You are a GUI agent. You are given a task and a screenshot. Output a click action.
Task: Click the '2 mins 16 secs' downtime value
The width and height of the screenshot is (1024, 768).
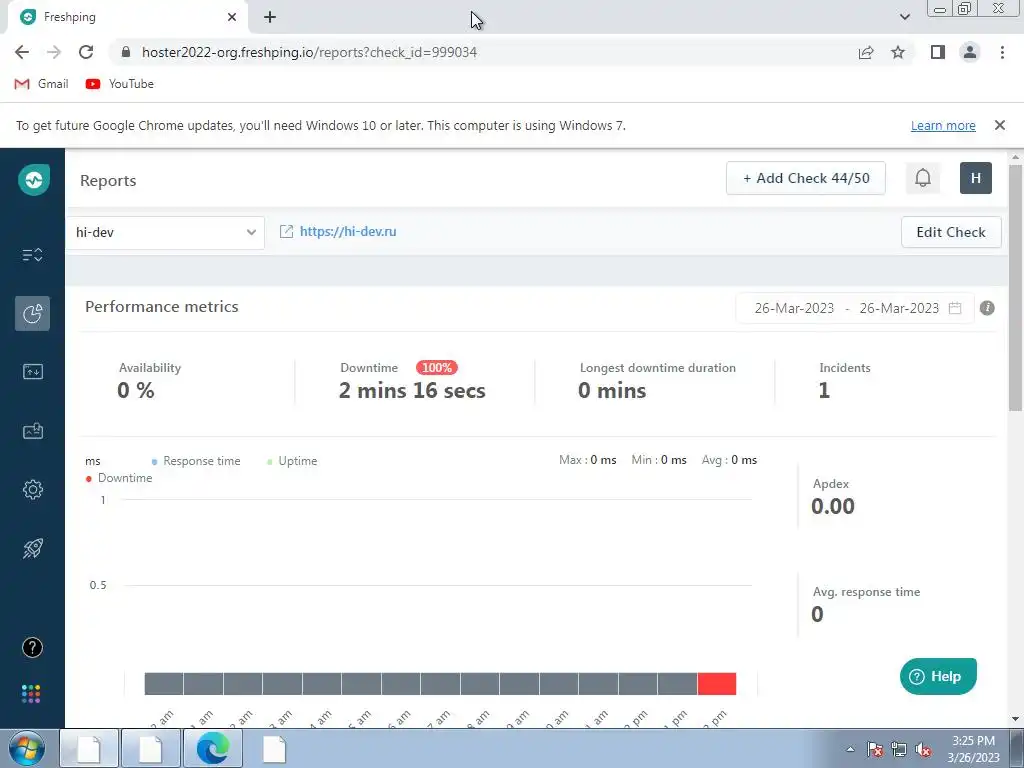[412, 391]
